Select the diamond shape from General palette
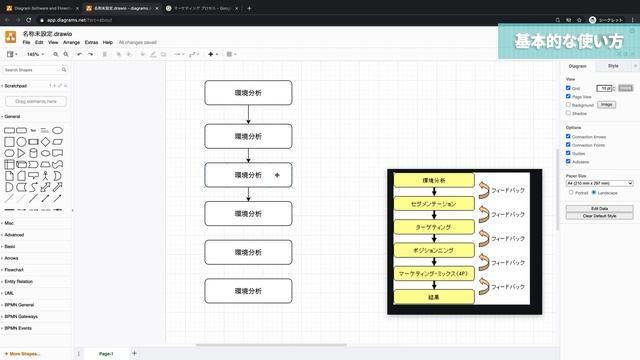The width and height of the screenshot is (640, 360). tap(45, 142)
